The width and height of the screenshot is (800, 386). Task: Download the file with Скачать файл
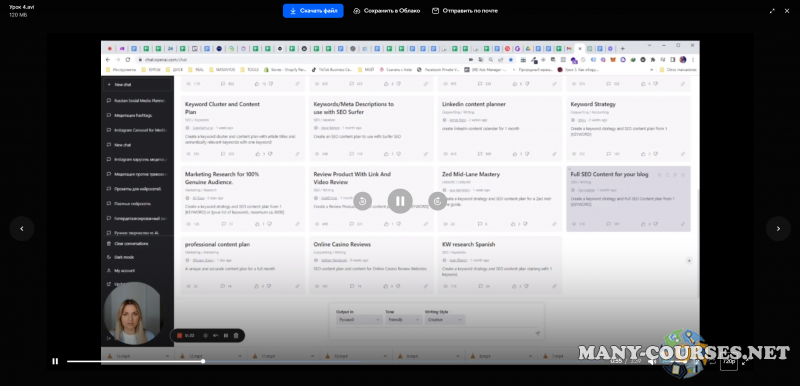(x=313, y=11)
